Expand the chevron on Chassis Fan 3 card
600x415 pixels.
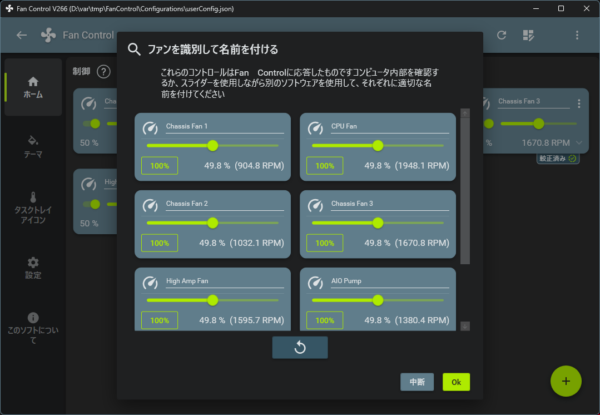coord(579,143)
